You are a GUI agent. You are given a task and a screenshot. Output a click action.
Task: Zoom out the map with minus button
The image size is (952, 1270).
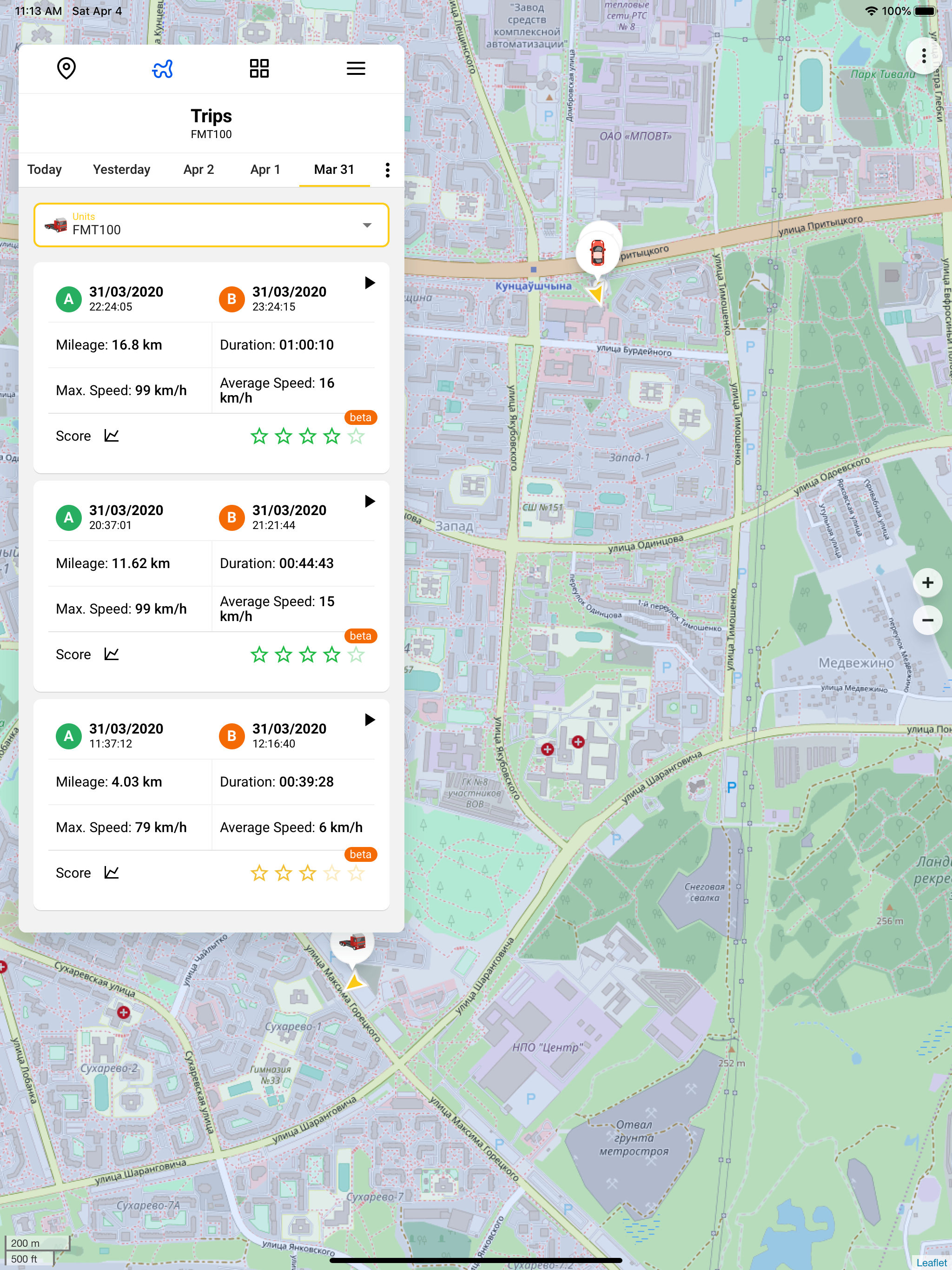click(x=927, y=620)
